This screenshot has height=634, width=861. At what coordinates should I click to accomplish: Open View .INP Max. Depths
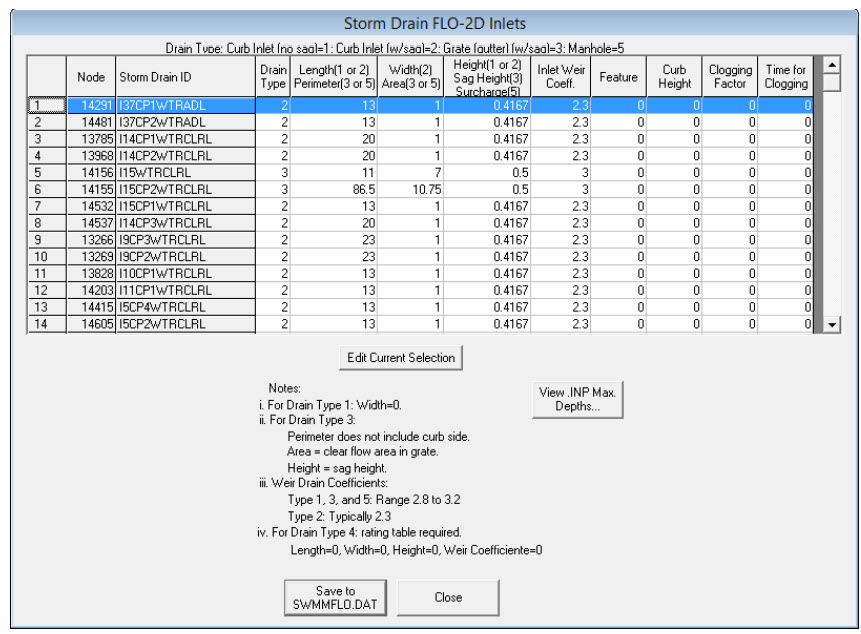(576, 400)
